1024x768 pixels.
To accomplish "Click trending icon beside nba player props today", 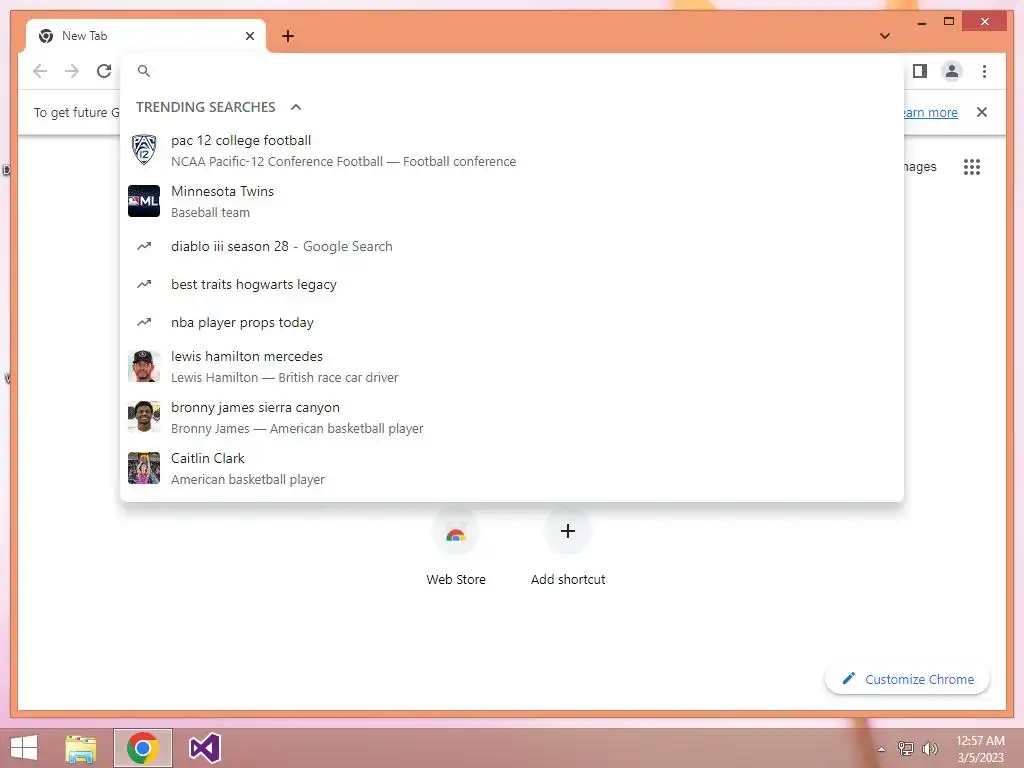I will click(144, 322).
